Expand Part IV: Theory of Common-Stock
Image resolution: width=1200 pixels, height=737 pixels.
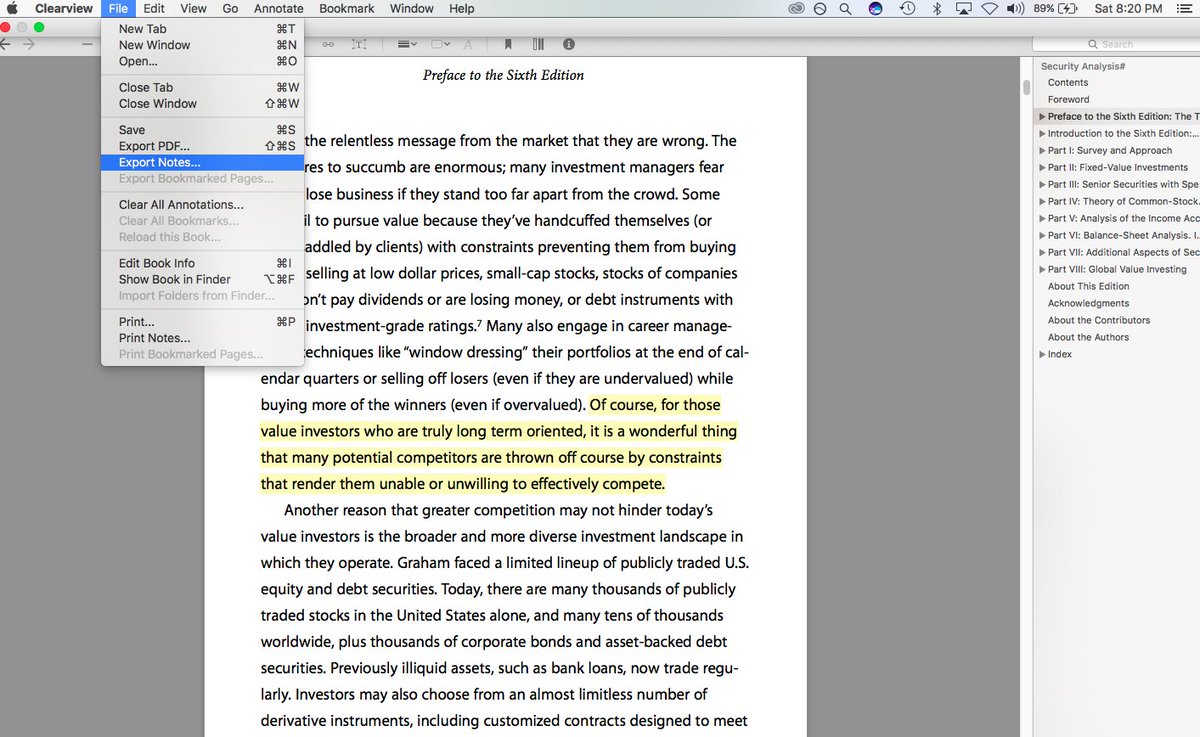(x=1043, y=201)
